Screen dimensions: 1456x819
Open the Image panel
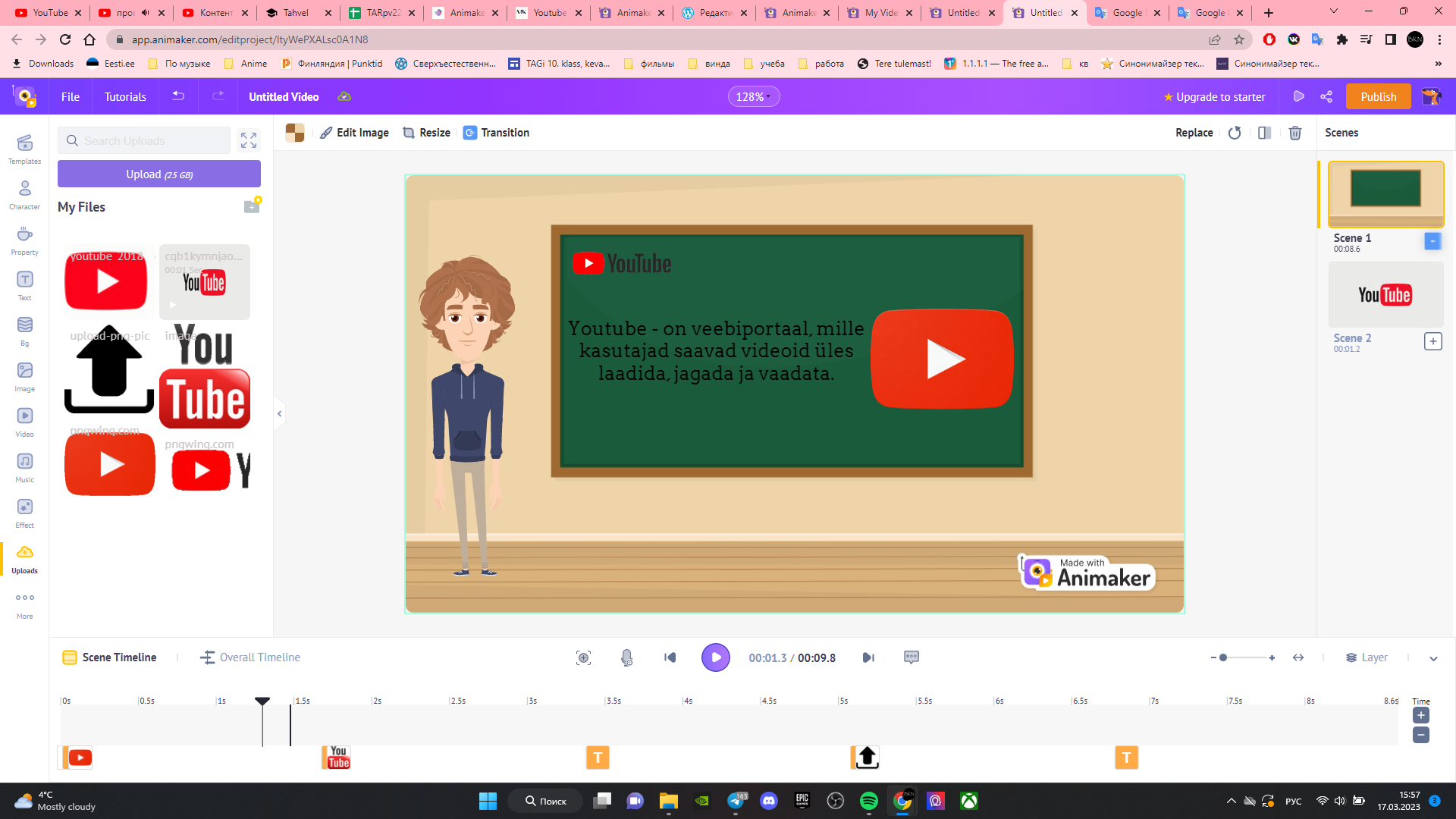(x=24, y=376)
